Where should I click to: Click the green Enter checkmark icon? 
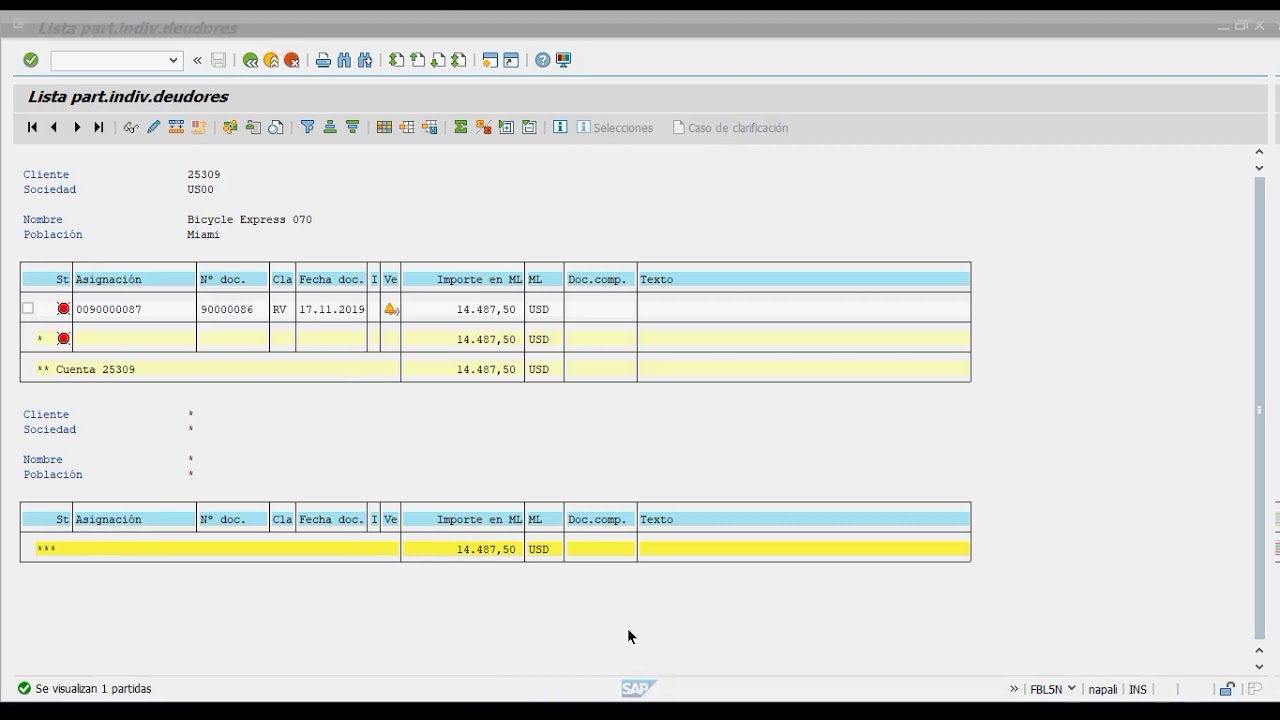[x=31, y=60]
